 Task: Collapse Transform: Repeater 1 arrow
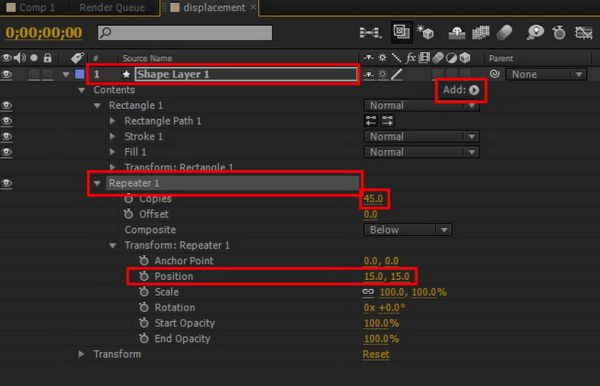click(x=112, y=245)
